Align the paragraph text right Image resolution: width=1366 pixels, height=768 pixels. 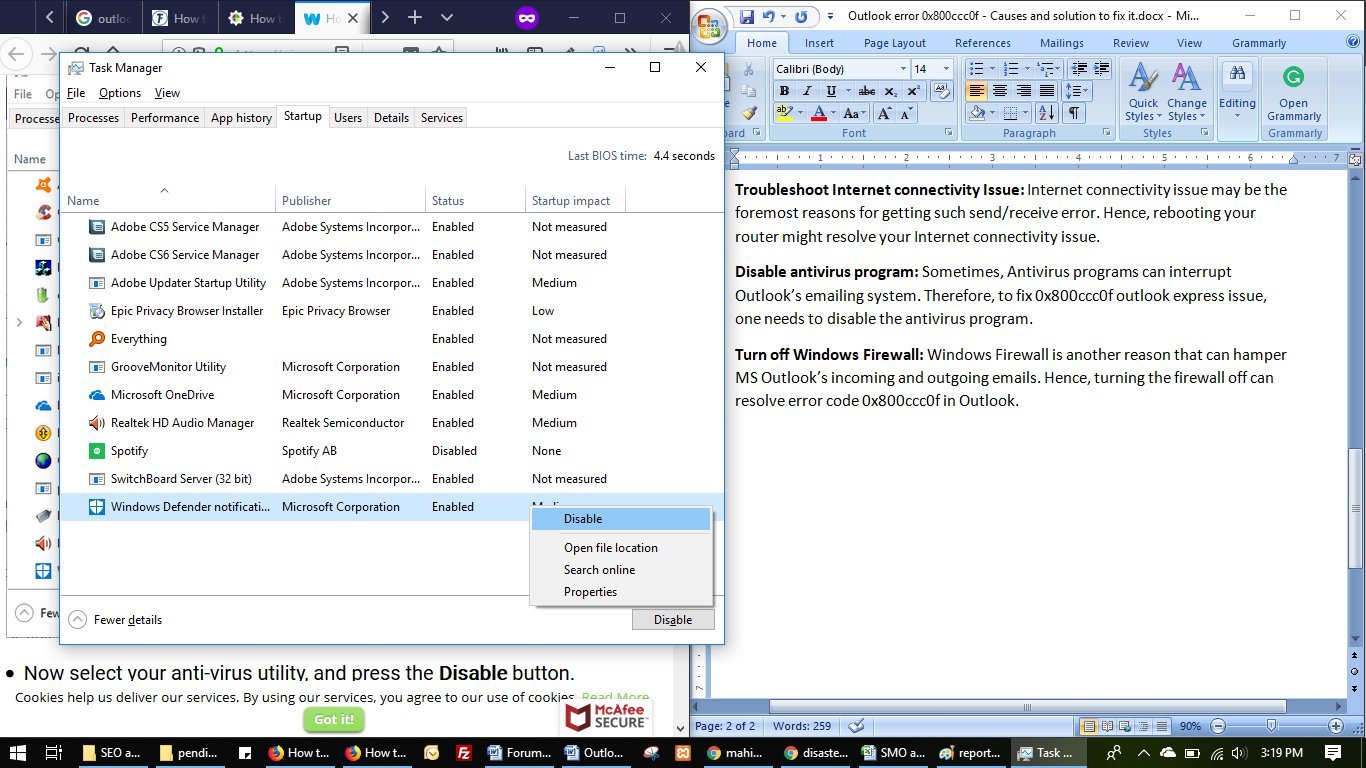click(x=1023, y=91)
